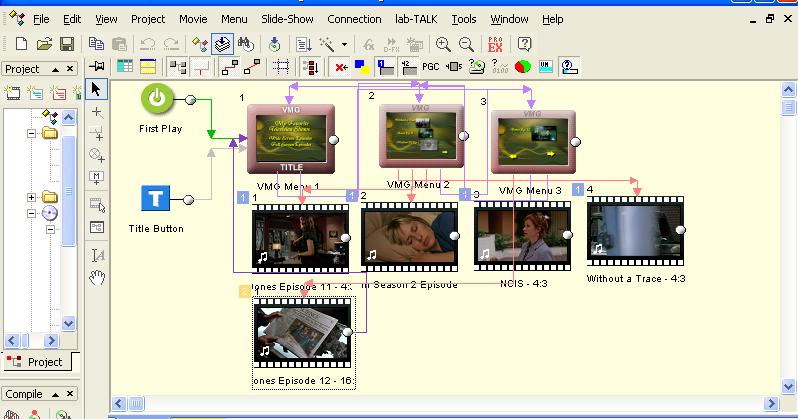Viewport: 798px width, 419px height.
Task: Click the PRO EX red icon
Action: 495,44
